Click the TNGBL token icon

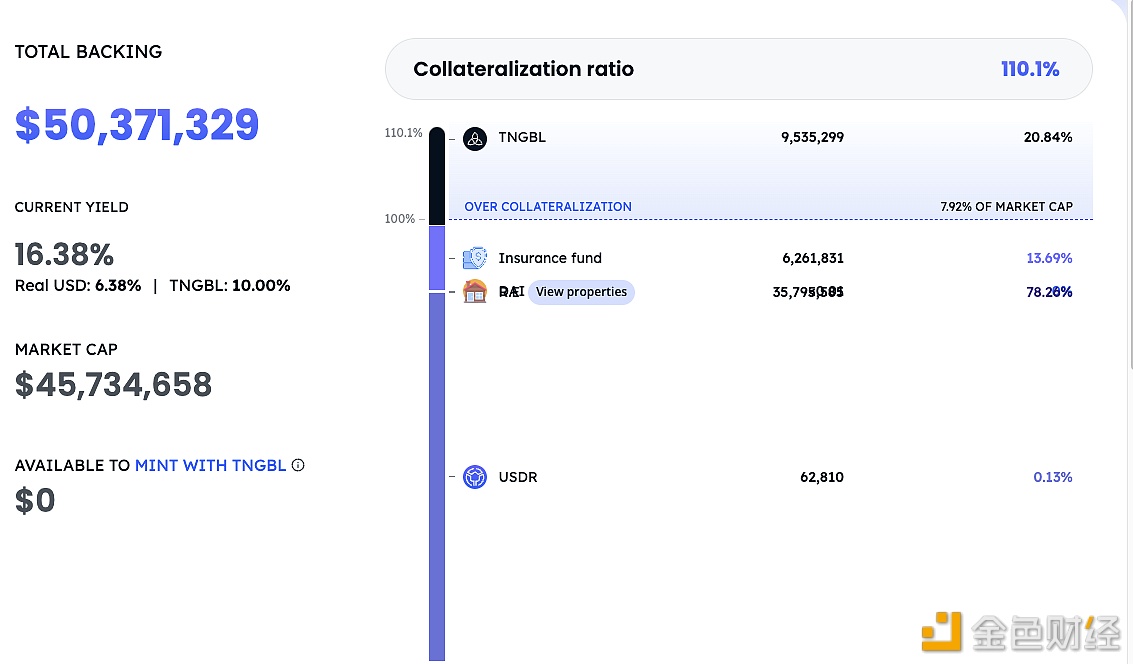tap(475, 138)
